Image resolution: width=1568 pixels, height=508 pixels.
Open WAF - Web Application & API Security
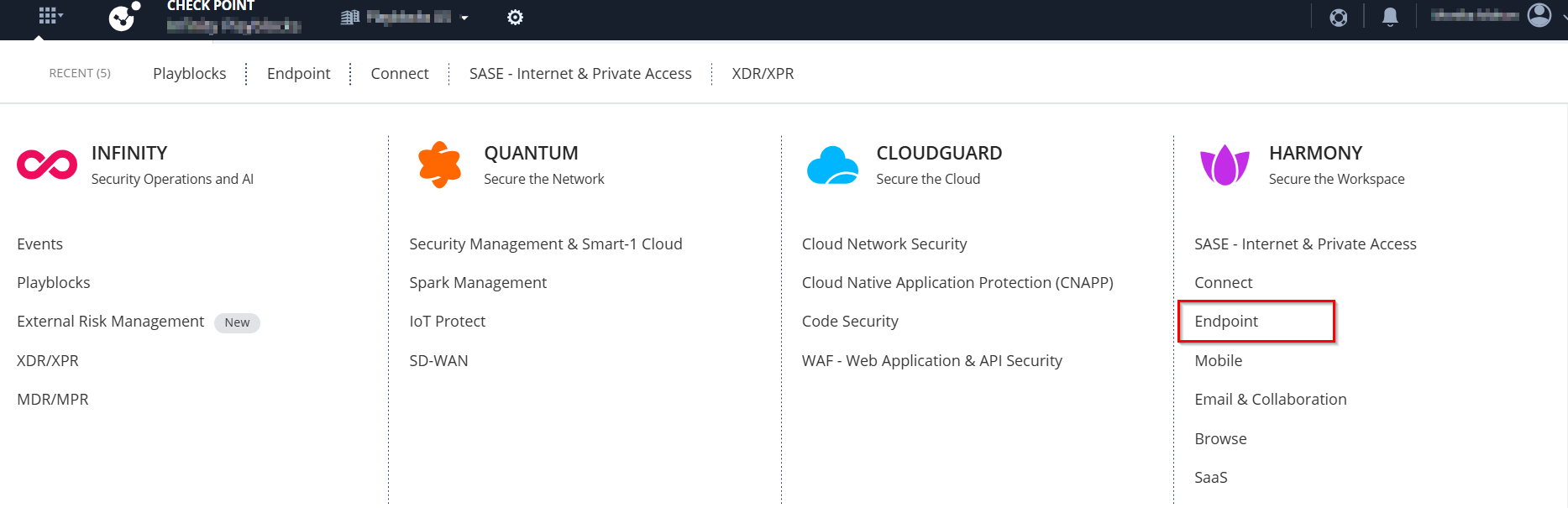932,360
